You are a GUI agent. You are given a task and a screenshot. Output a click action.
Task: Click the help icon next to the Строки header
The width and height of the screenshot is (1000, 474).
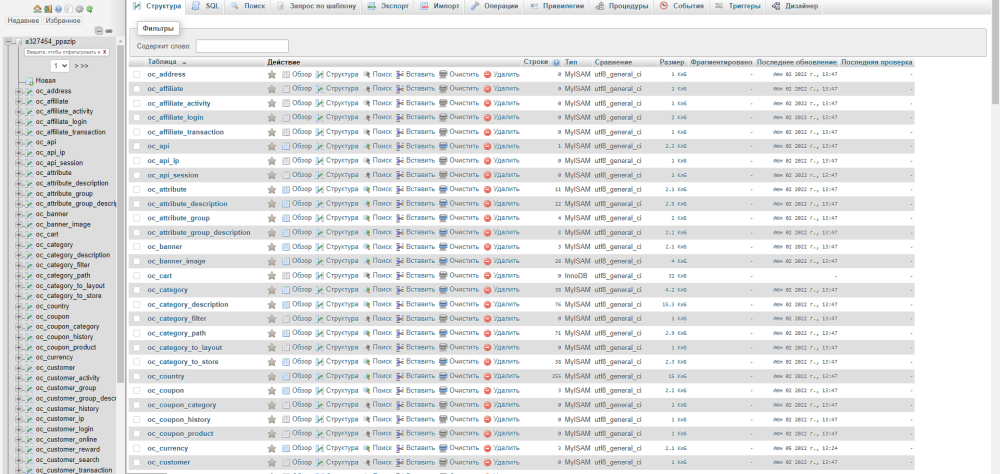556,63
